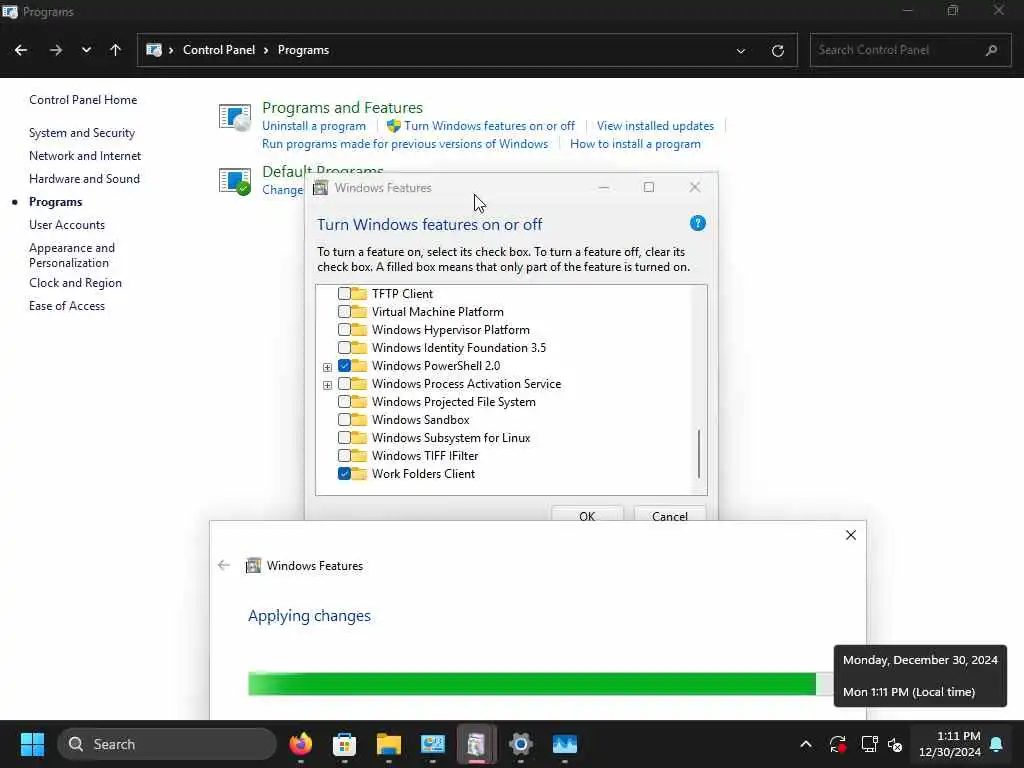This screenshot has width=1024, height=768.
Task: Close the Applying changes window
Action: click(x=850, y=535)
